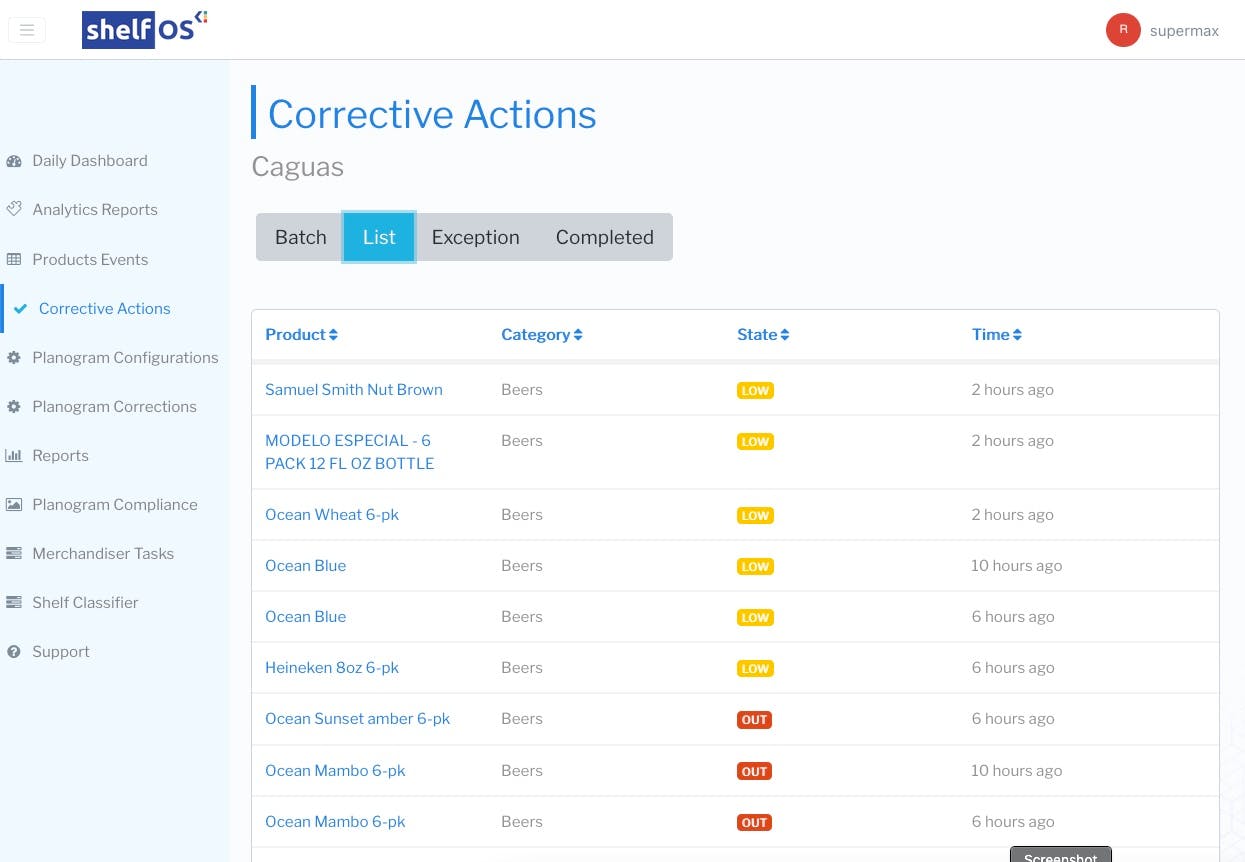Sort table by Category column
Screen dimensions: 1245x862
(x=541, y=335)
